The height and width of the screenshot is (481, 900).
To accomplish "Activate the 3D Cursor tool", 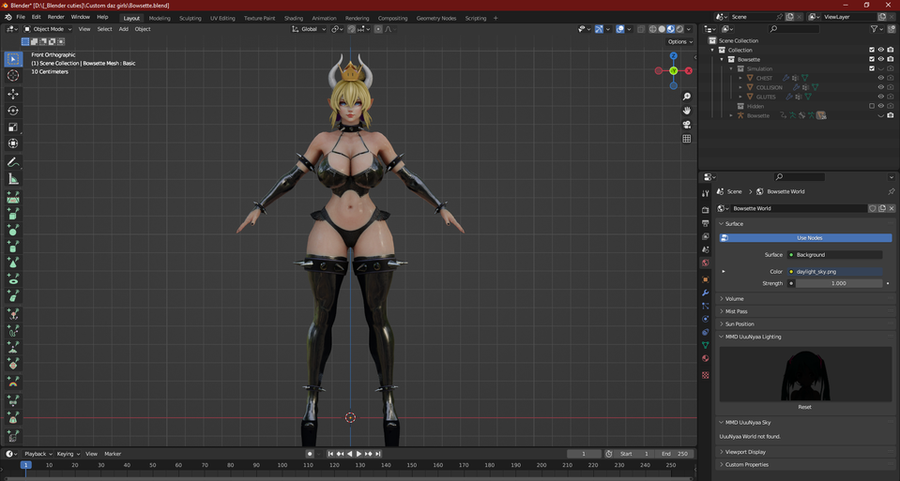I will tap(13, 76).
